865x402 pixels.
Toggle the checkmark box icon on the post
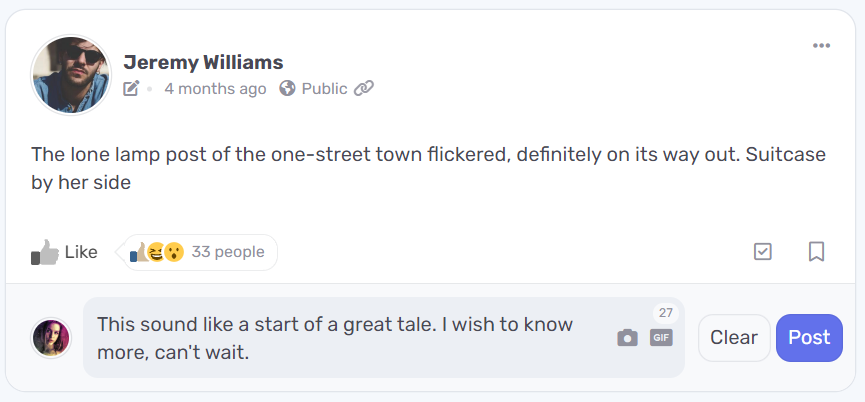click(762, 252)
